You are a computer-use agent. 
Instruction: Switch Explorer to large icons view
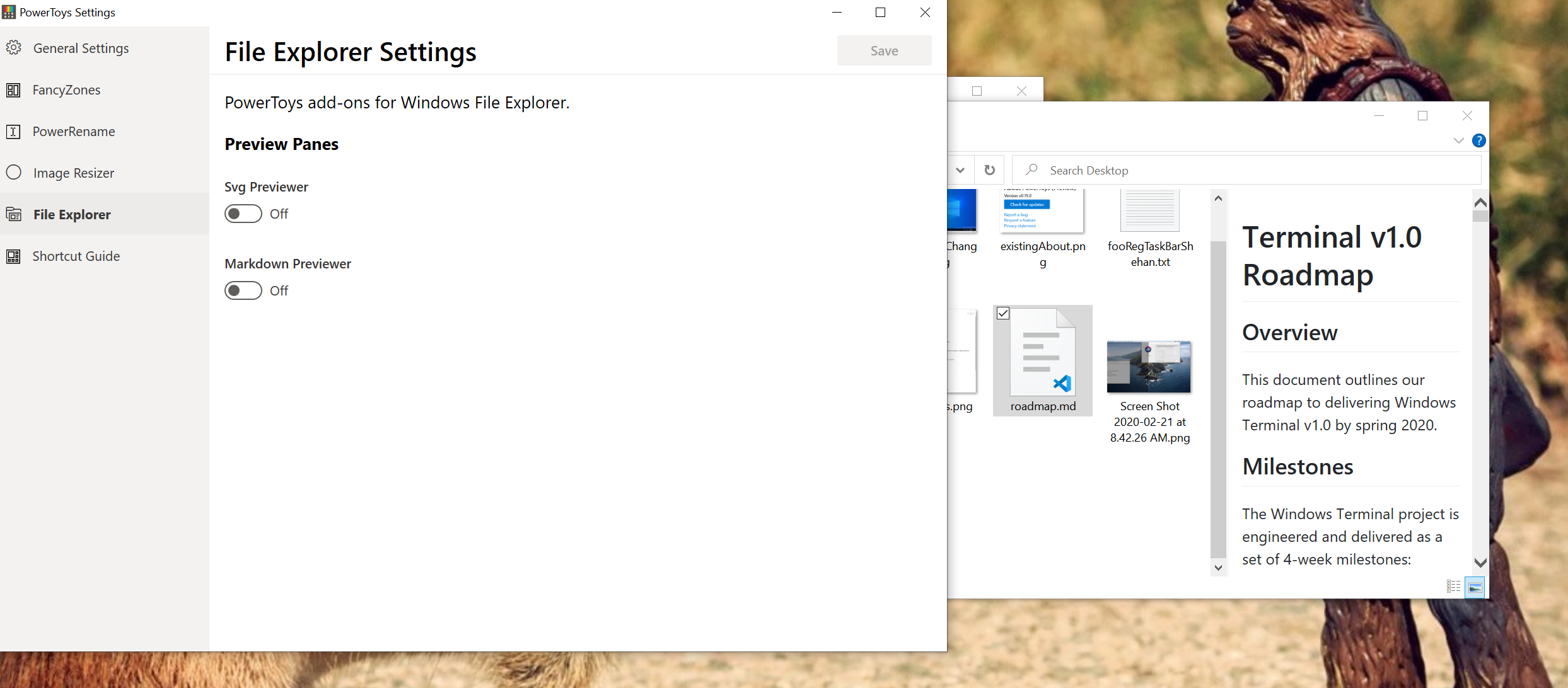(x=1475, y=587)
